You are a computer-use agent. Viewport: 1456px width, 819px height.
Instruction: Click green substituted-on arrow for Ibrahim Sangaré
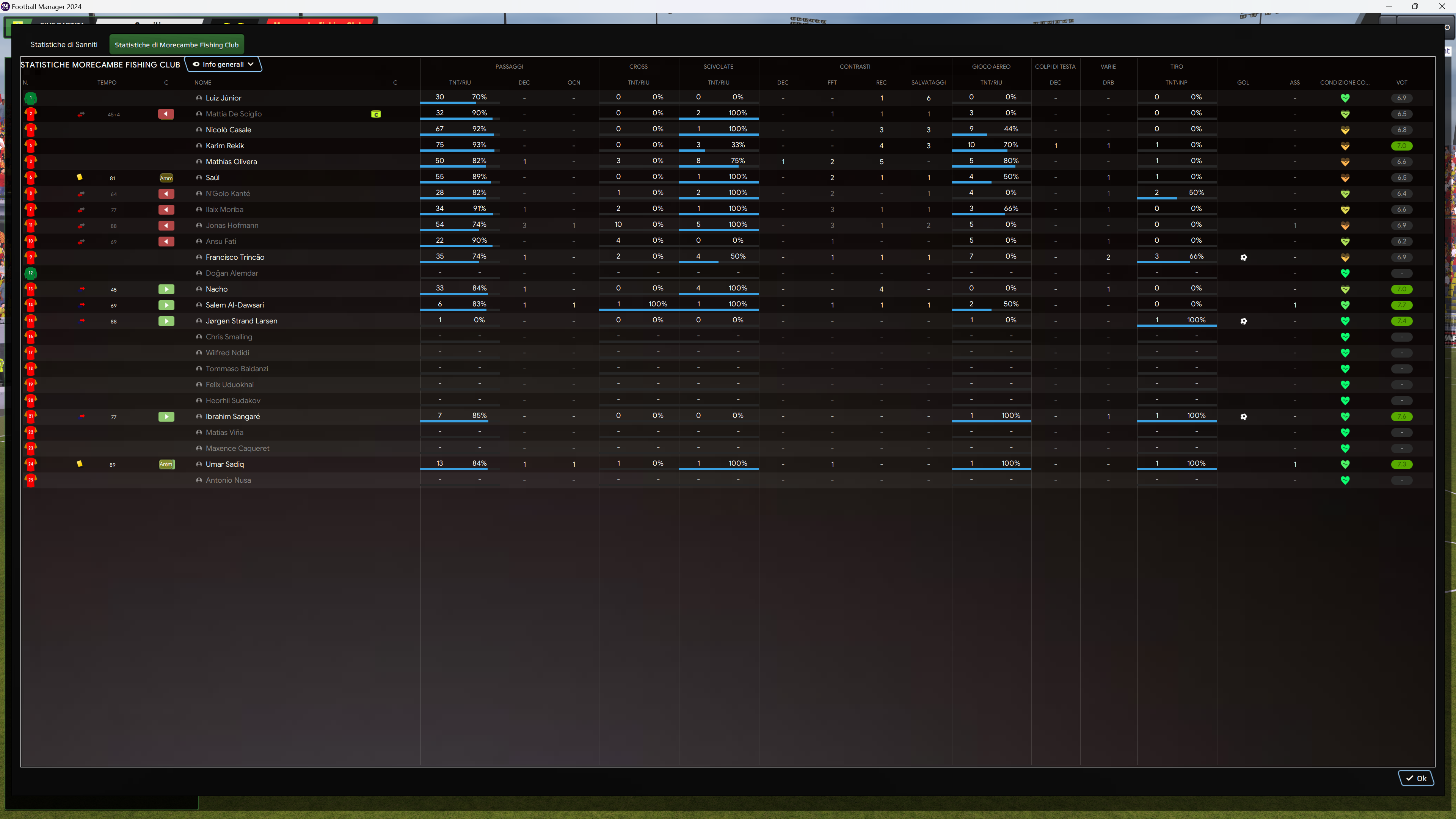[166, 417]
